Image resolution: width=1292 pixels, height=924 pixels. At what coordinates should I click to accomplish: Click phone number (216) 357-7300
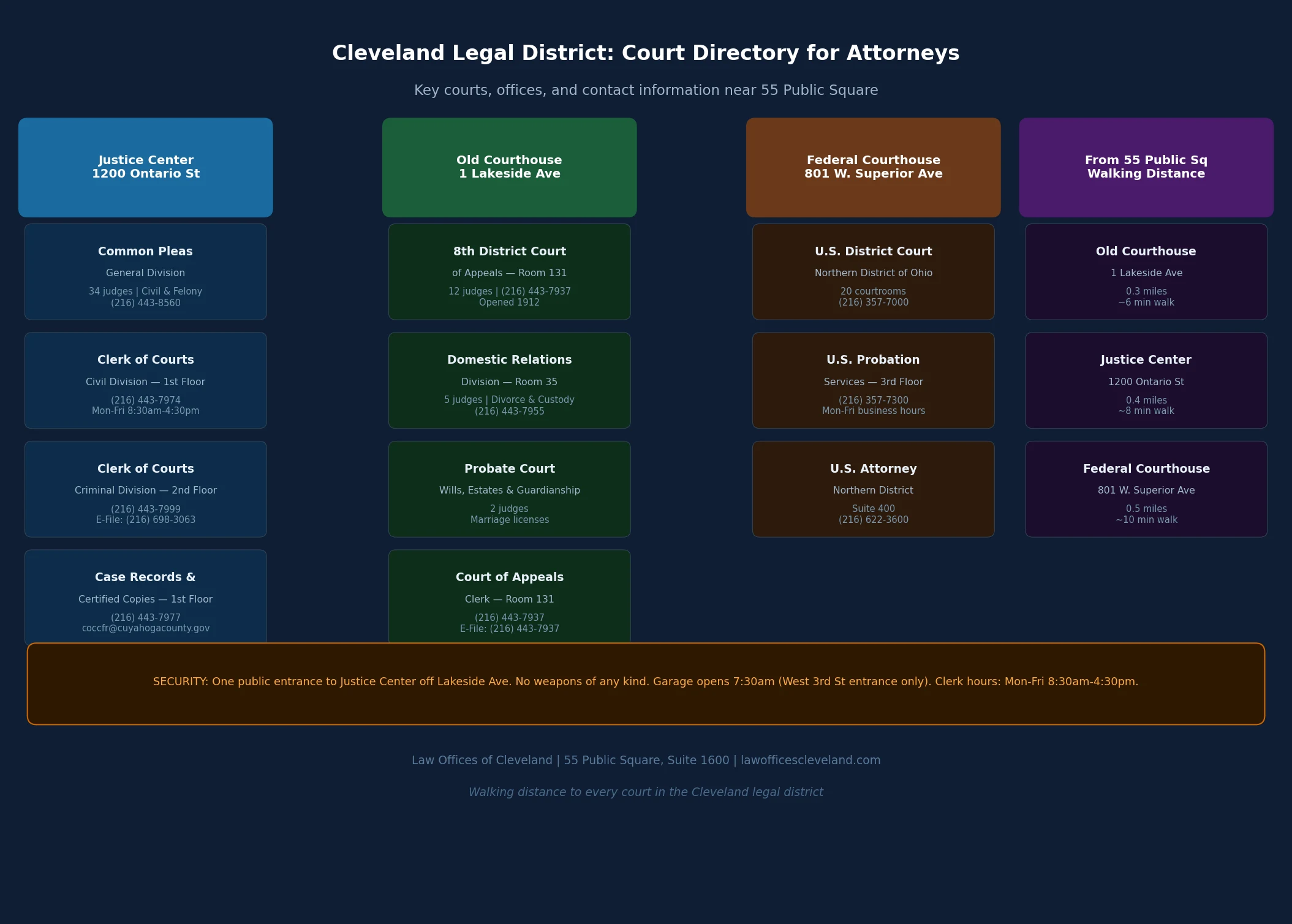coord(874,400)
